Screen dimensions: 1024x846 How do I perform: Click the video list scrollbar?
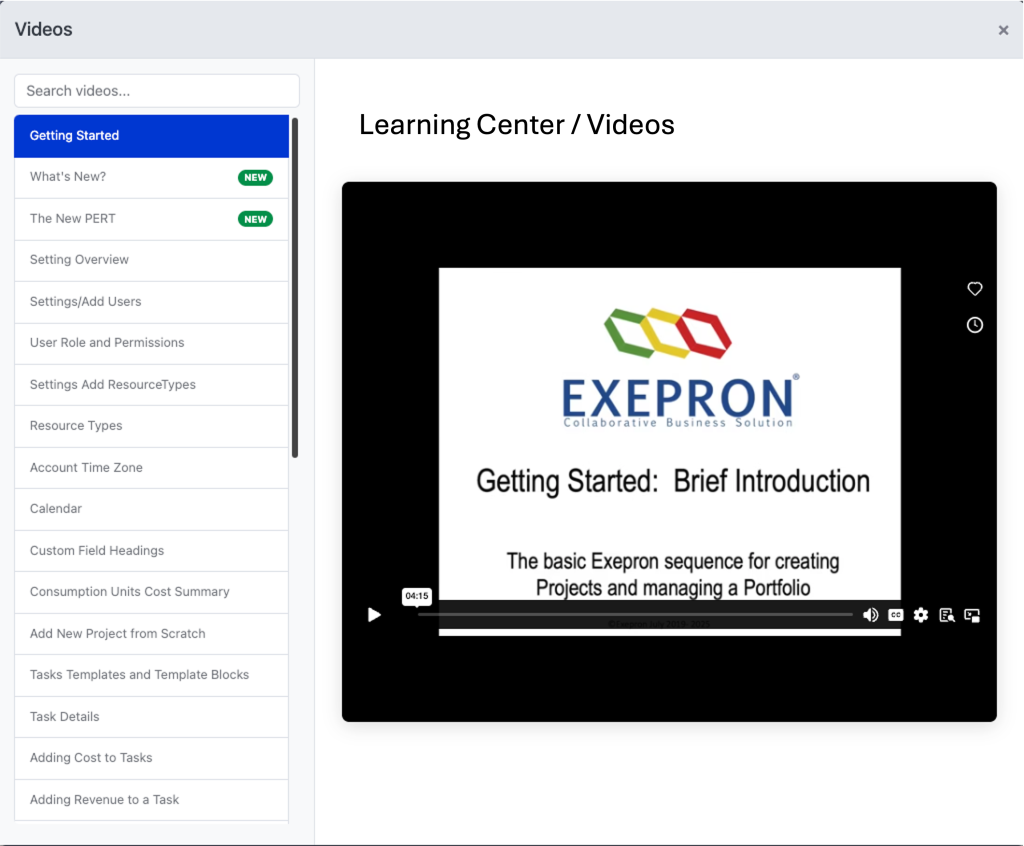[295, 288]
